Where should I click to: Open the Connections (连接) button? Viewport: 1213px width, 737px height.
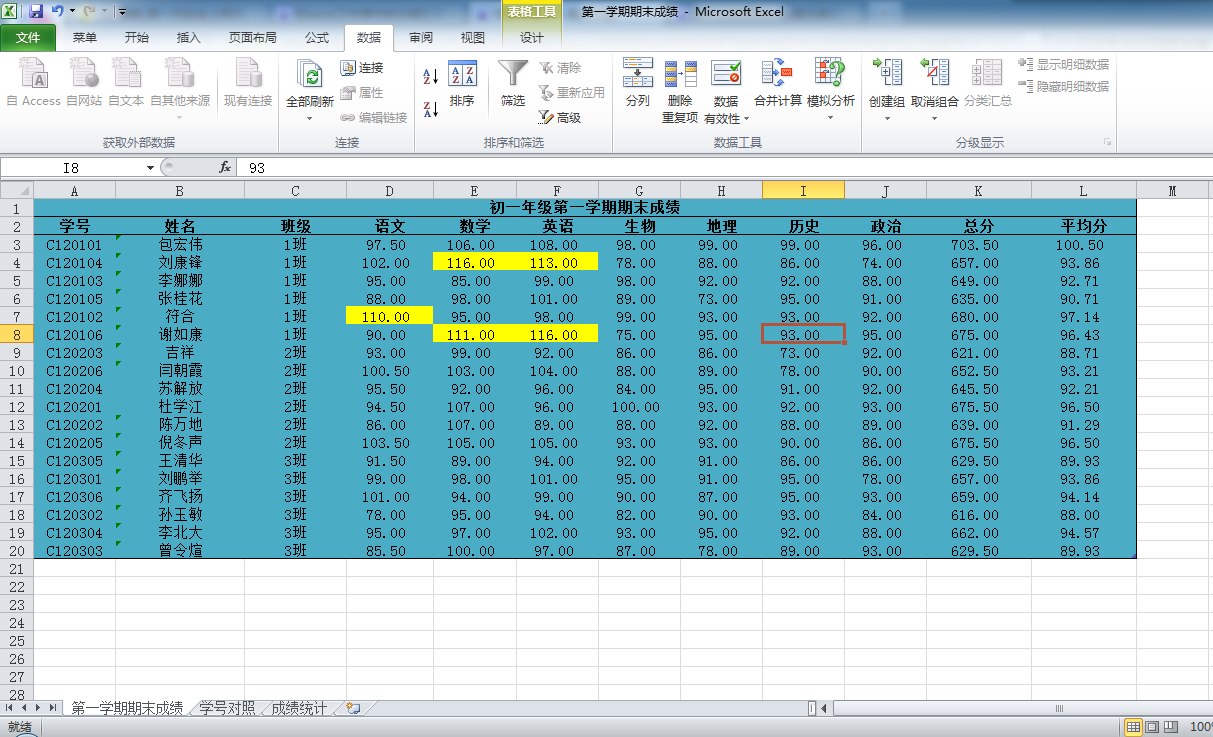(x=362, y=68)
